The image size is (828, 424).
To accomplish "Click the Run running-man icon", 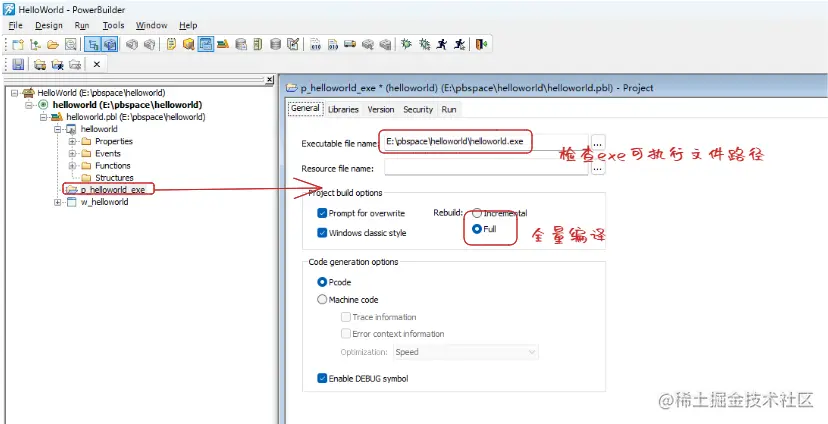I will tap(441, 44).
